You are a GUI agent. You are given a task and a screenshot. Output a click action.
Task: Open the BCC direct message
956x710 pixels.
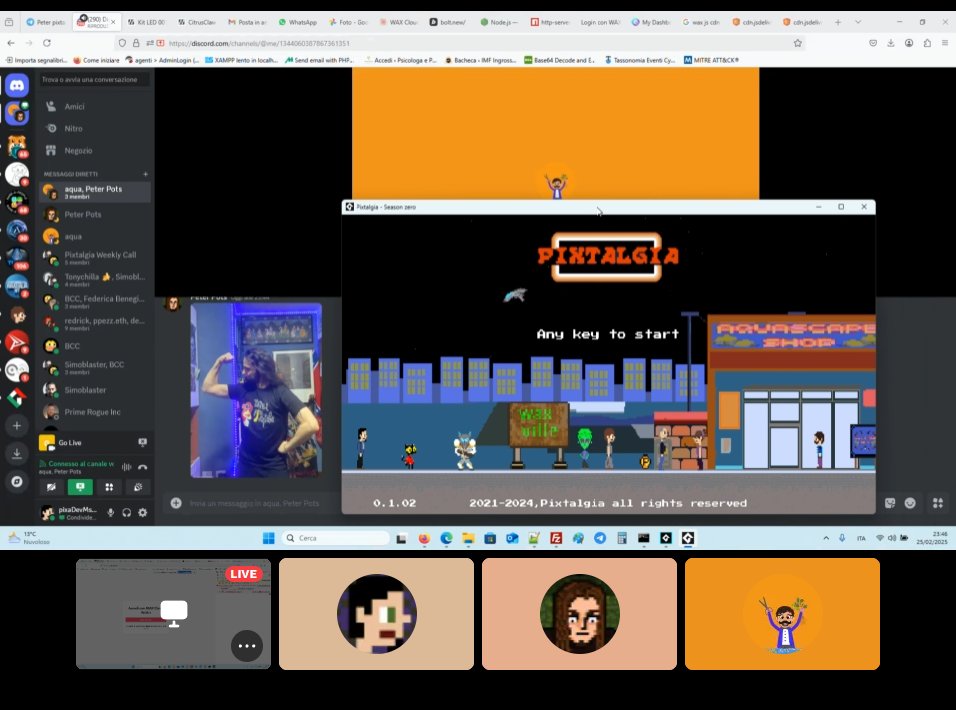click(x=95, y=346)
